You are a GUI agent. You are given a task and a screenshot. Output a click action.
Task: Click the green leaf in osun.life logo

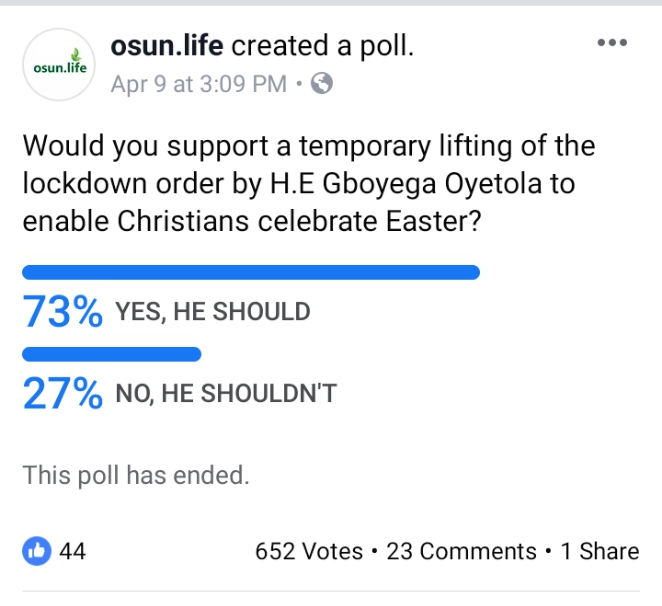click(x=76, y=55)
